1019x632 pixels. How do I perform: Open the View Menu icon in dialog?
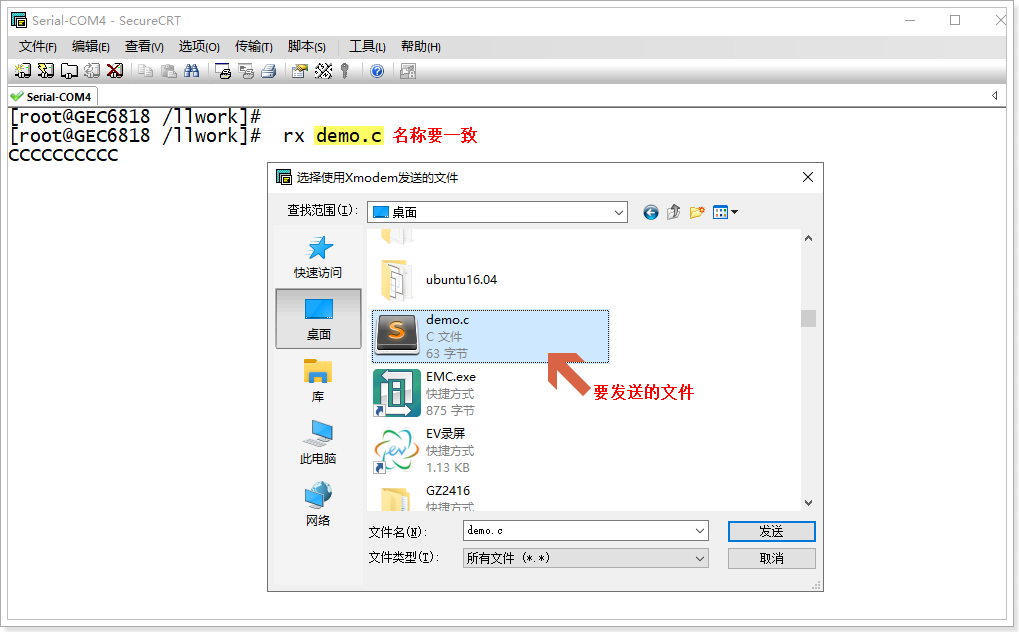pyautogui.click(x=725, y=212)
